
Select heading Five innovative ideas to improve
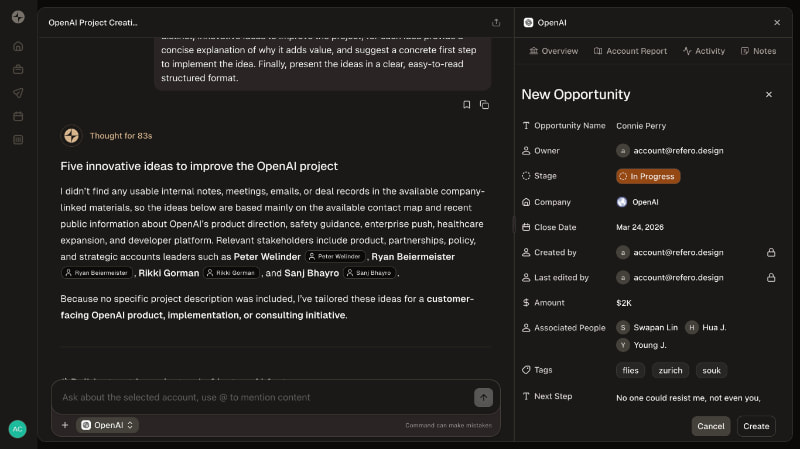tap(199, 166)
